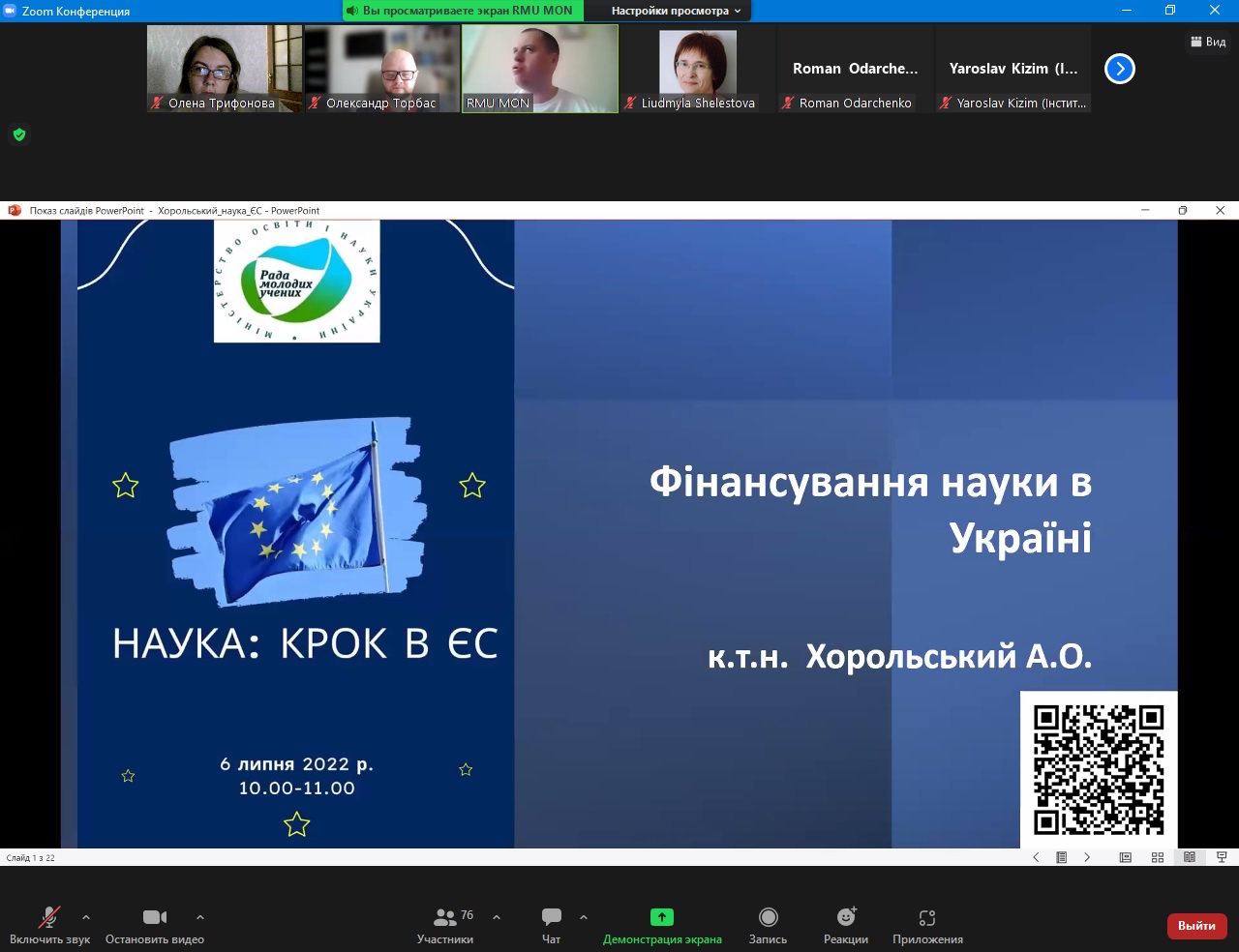Switch to slide sorter view in PowerPoint
Screen dimensions: 1239x952
(1158, 857)
